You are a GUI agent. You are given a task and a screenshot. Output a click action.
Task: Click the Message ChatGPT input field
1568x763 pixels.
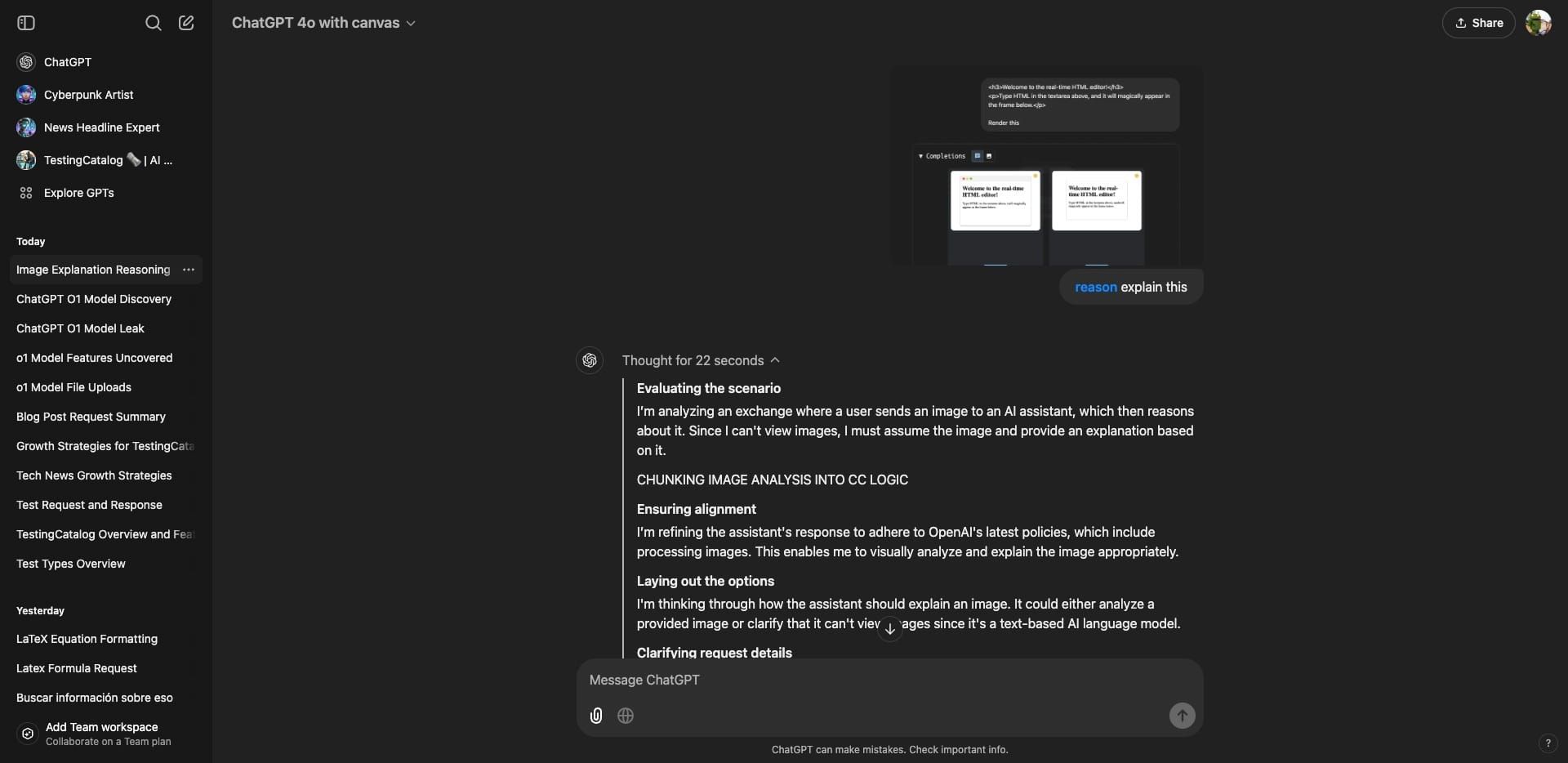(x=817, y=679)
